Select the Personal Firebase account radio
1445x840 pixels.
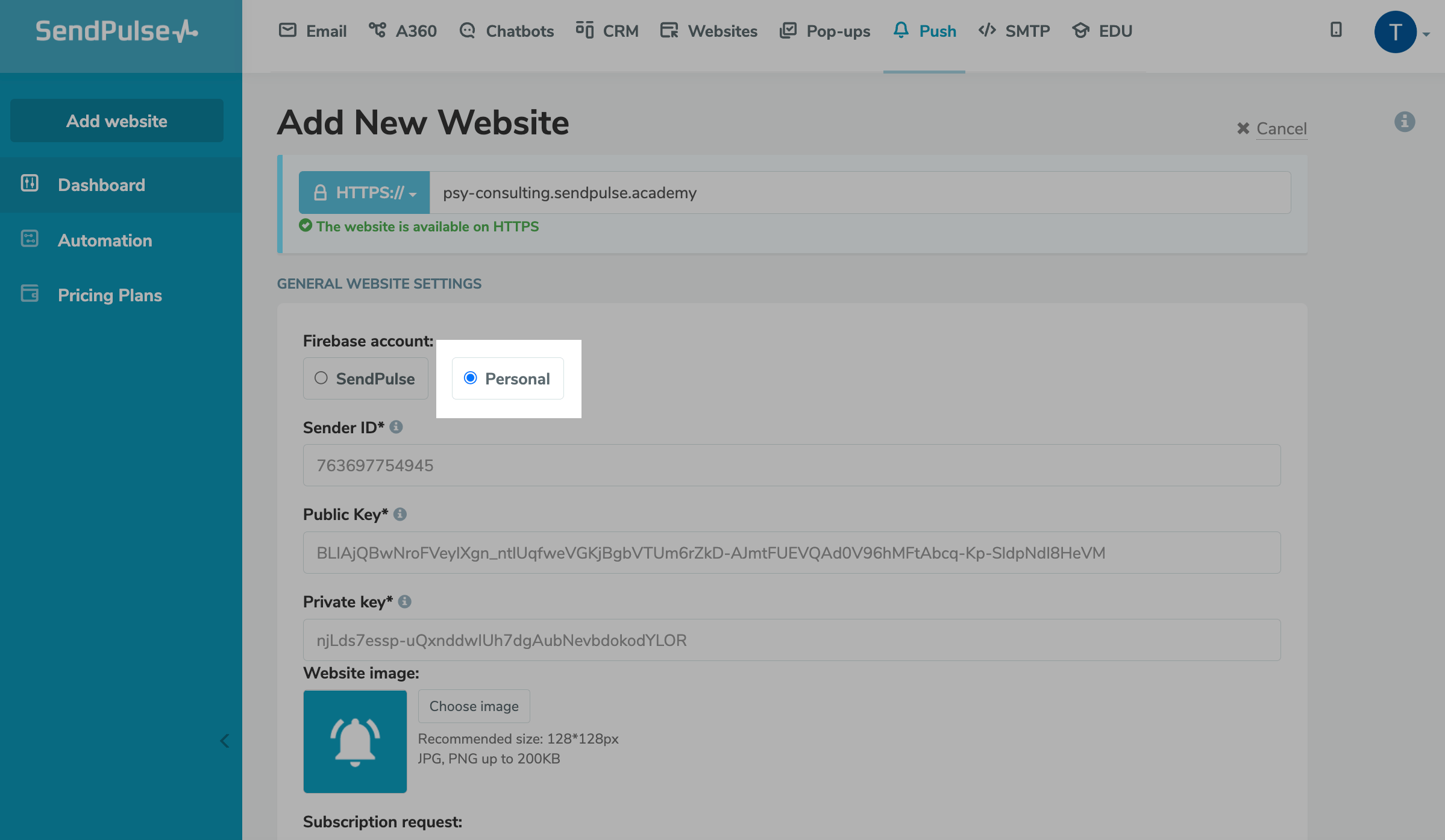[471, 378]
